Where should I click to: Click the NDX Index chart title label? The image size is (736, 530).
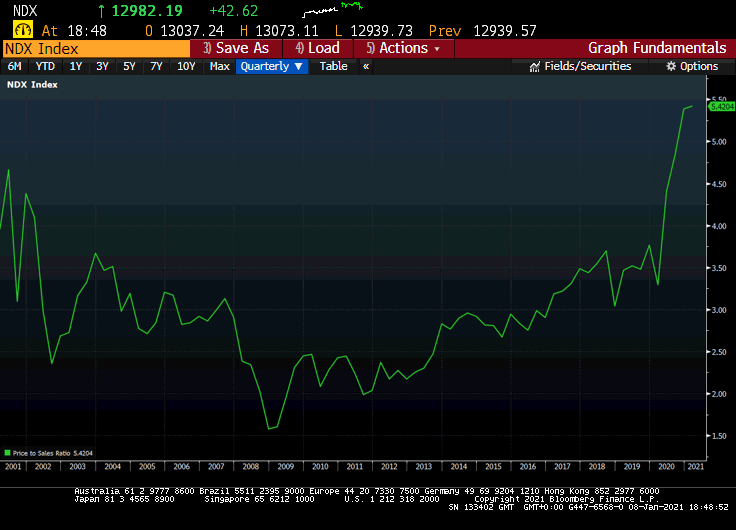click(x=32, y=84)
